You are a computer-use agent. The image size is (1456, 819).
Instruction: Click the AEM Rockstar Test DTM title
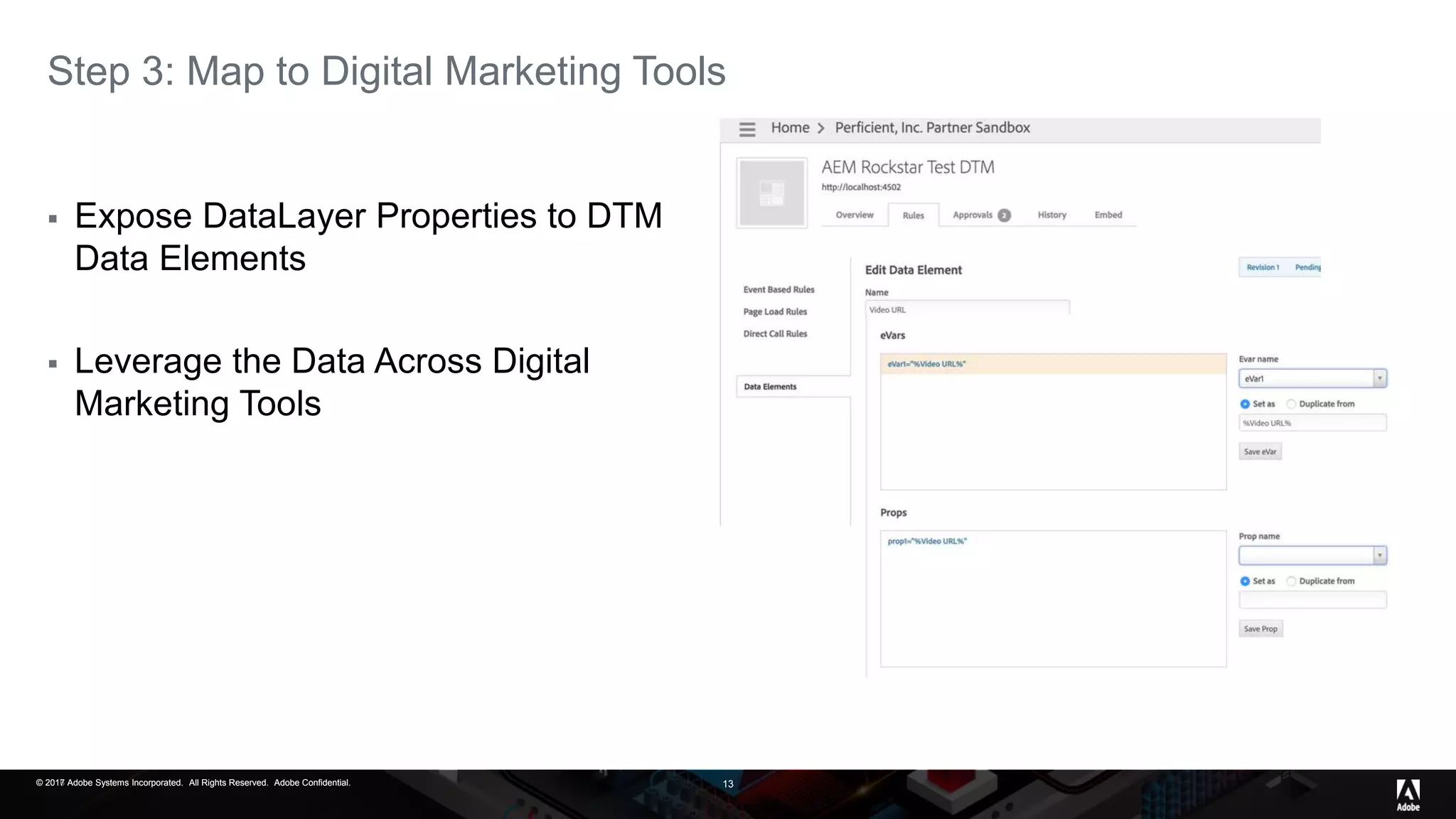[x=908, y=167]
